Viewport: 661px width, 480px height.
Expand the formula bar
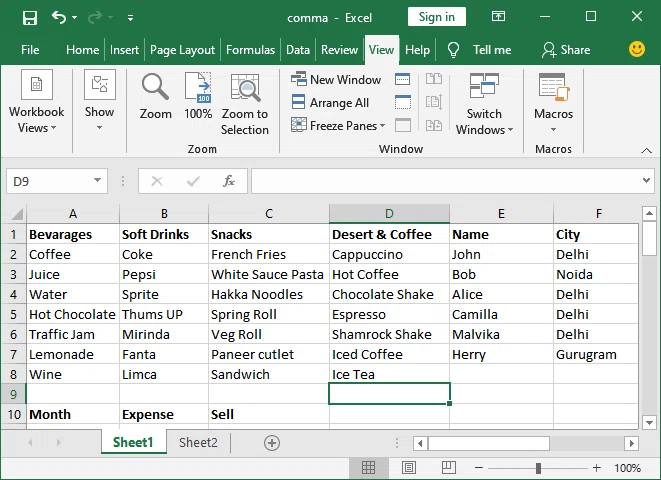(x=646, y=181)
